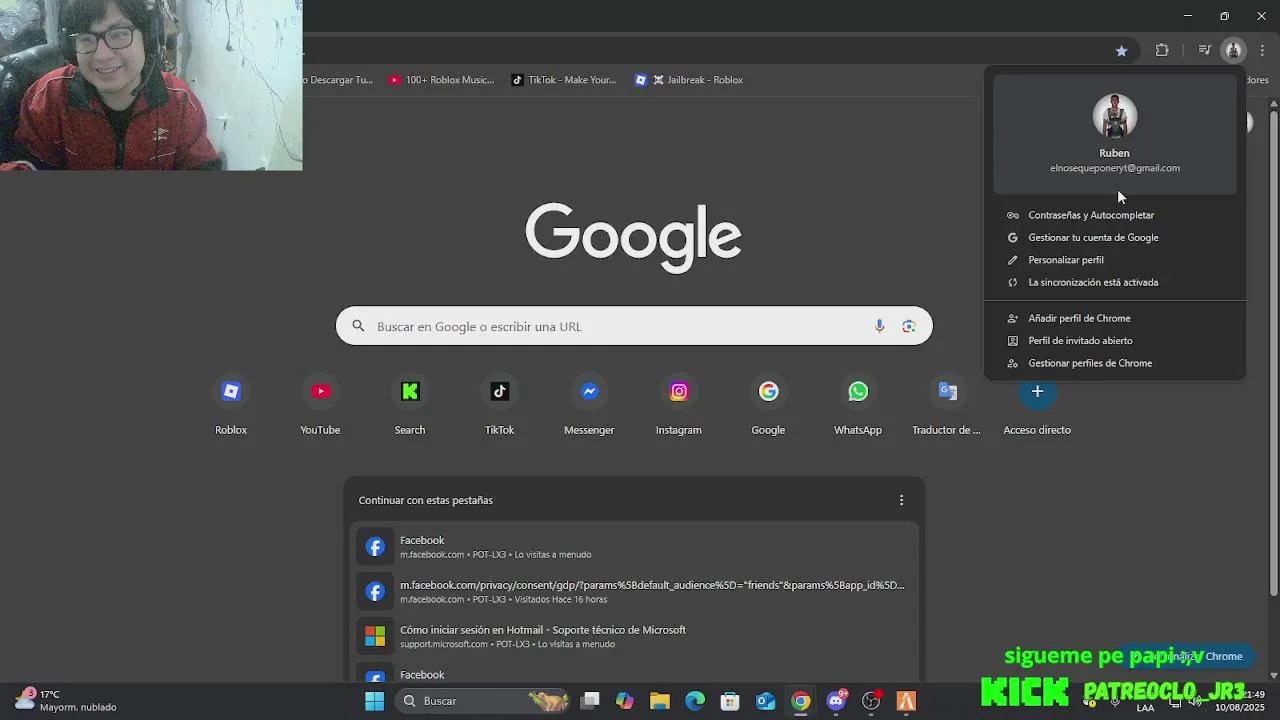
Task: Open the Google shortcut tile
Action: coord(768,405)
